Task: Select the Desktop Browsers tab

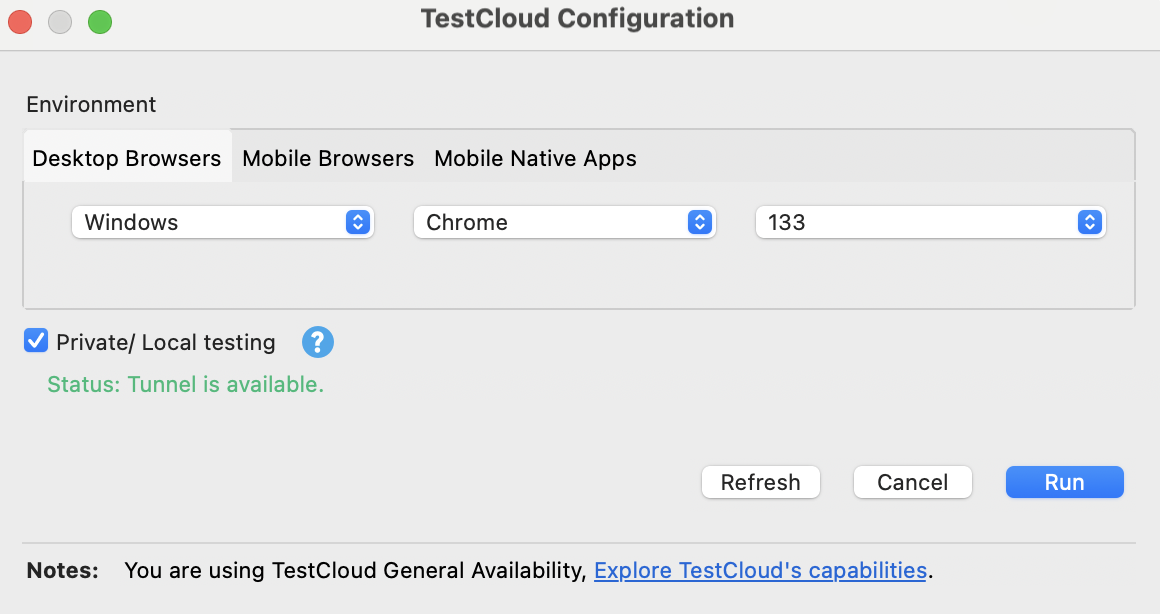Action: pos(127,158)
